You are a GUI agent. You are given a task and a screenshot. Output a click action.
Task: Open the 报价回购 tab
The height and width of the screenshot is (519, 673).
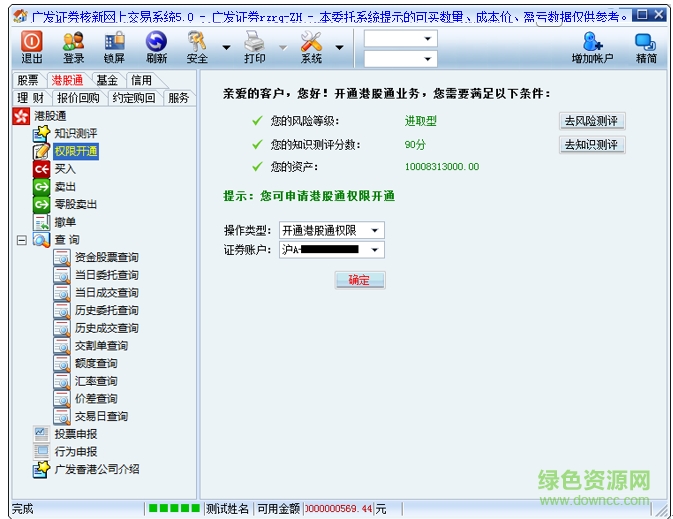78,98
